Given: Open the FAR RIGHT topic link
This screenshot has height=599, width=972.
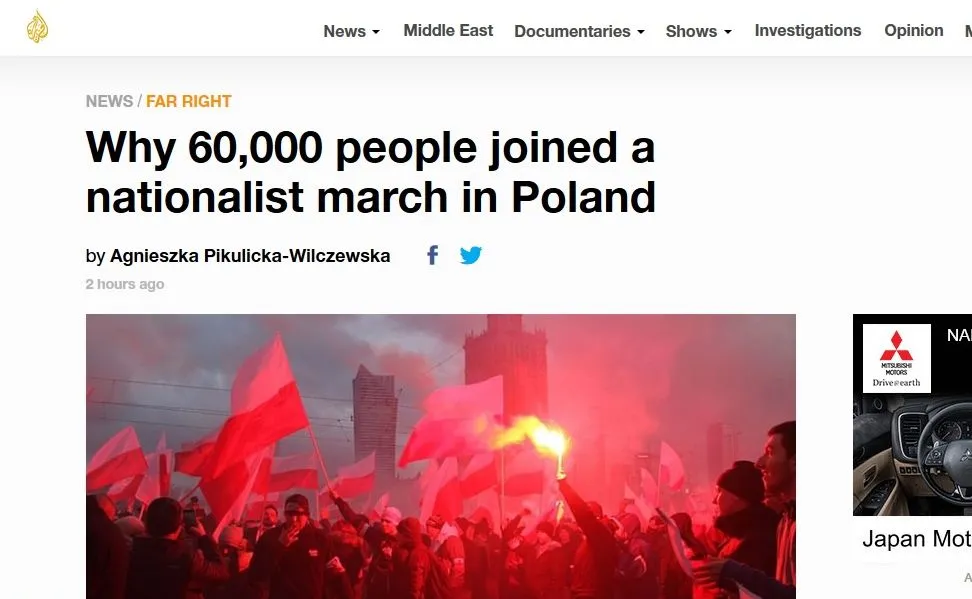Looking at the screenshot, I should (x=189, y=101).
